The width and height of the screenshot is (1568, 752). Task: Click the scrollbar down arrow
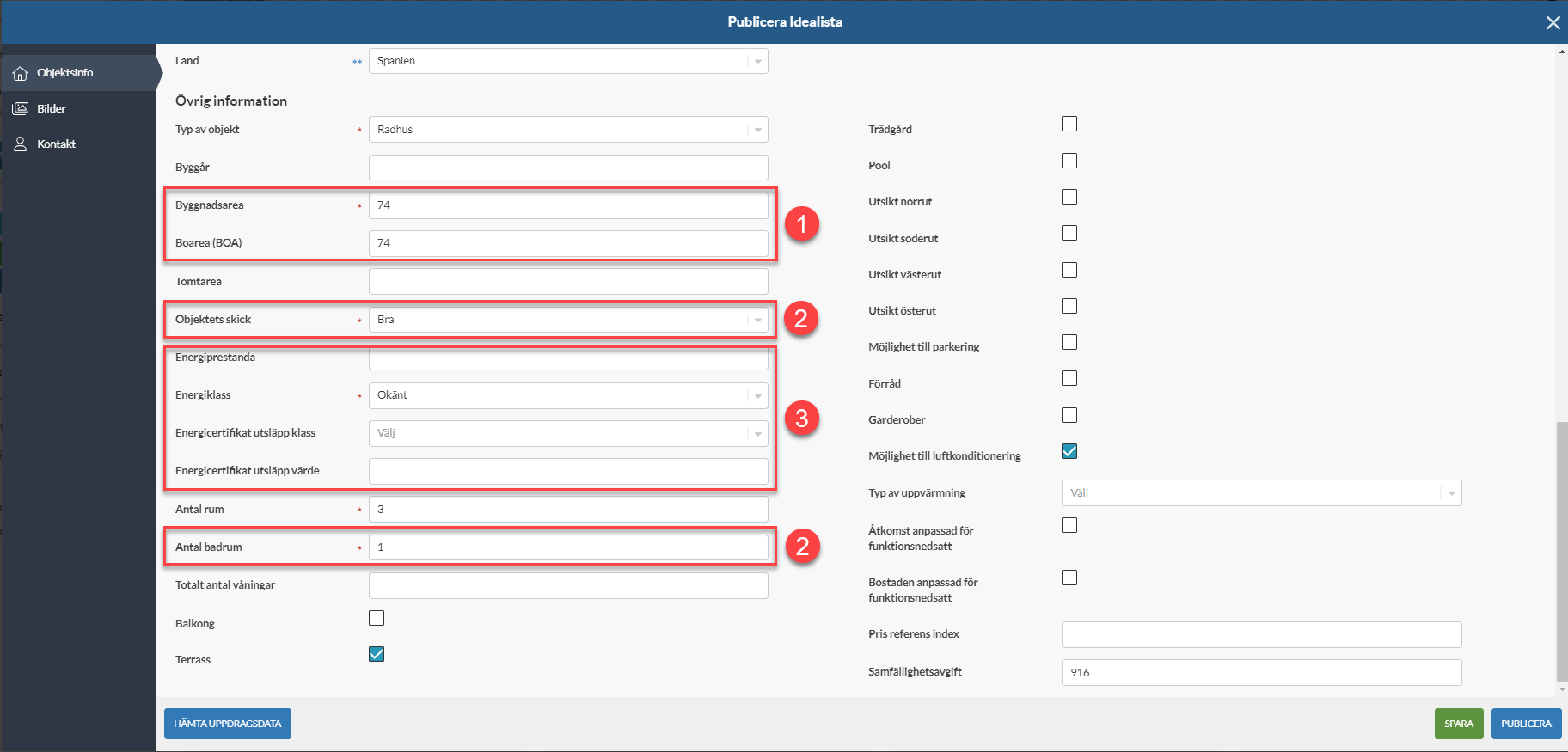pos(1562,689)
